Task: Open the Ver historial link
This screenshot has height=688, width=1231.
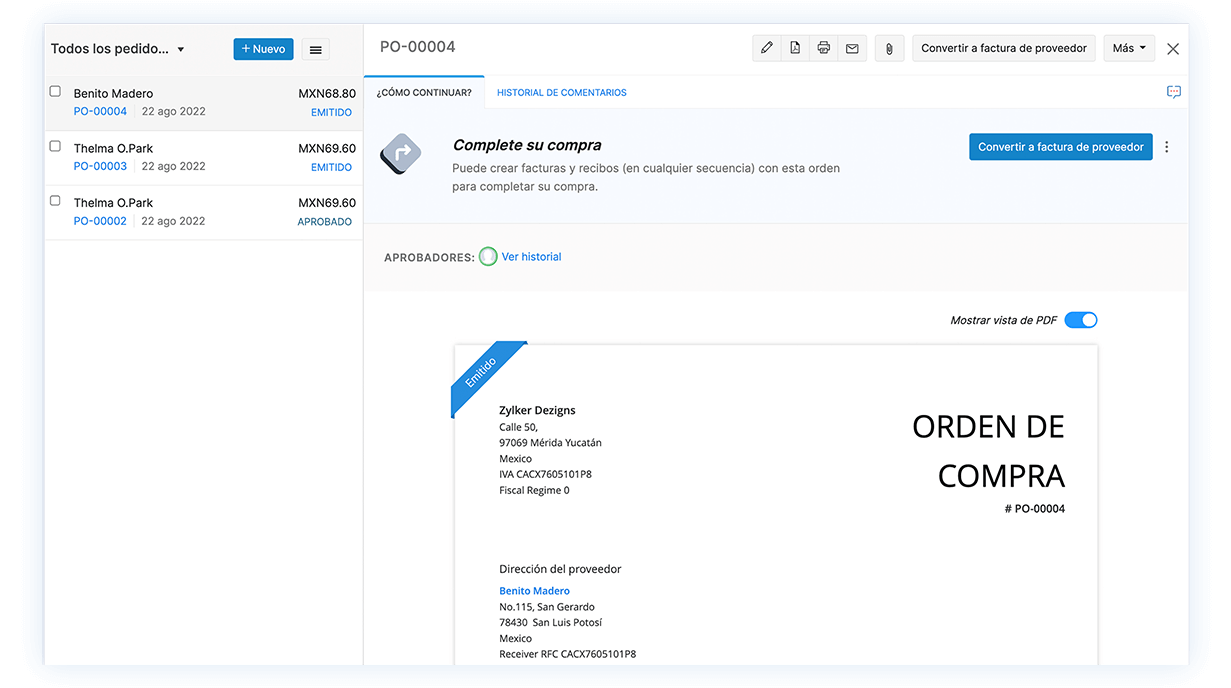Action: [531, 256]
